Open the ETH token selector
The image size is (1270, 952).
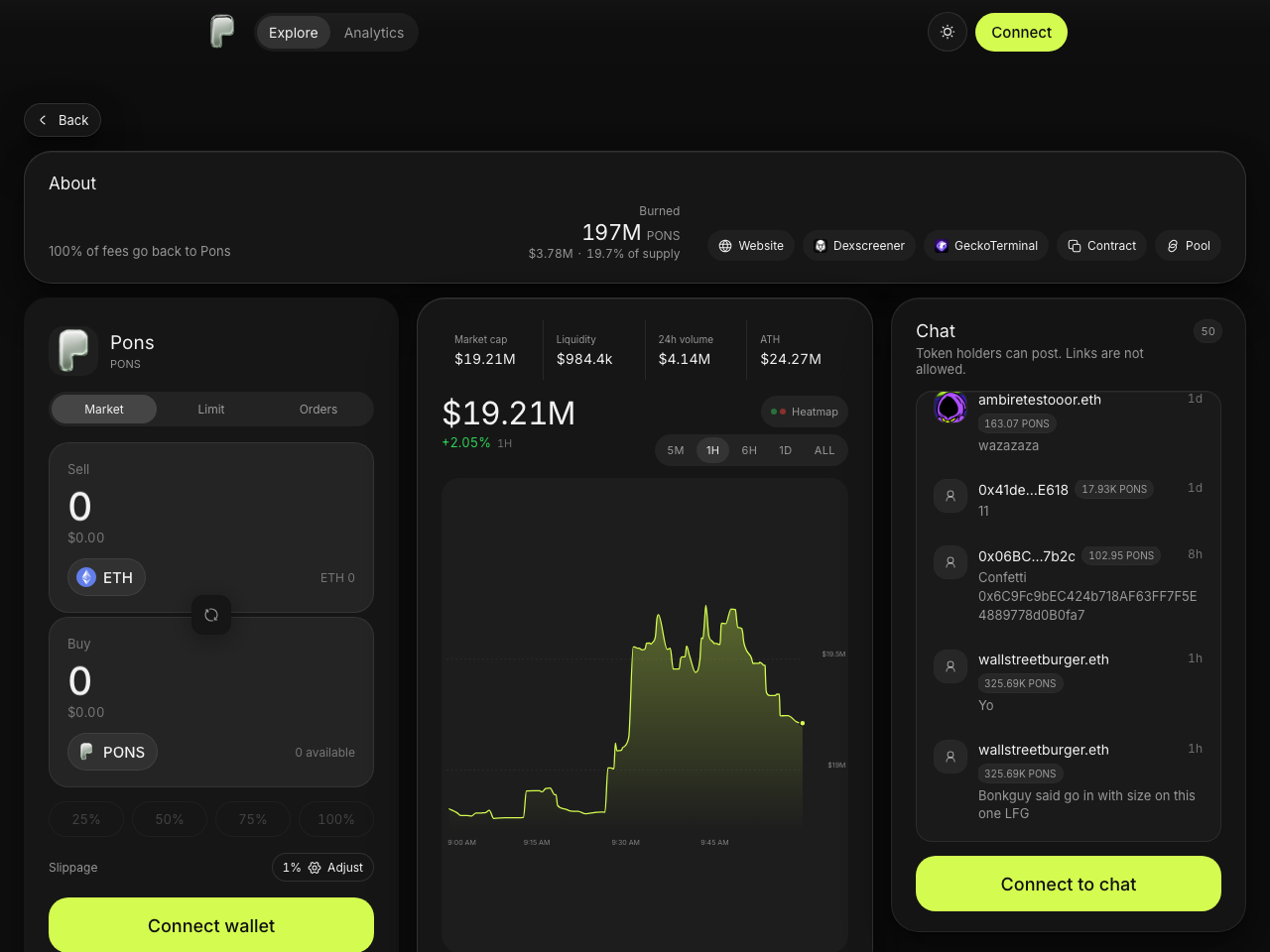[106, 577]
